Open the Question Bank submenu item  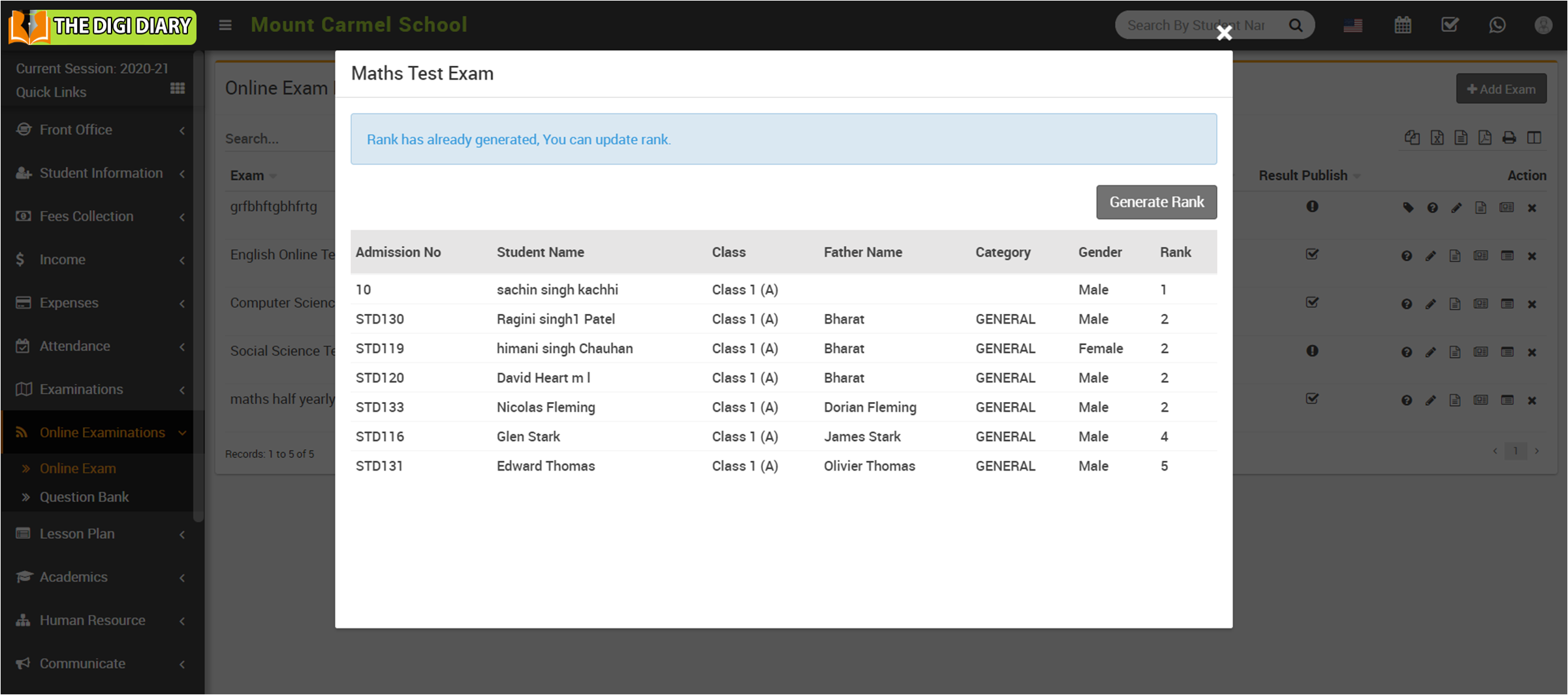click(x=84, y=497)
